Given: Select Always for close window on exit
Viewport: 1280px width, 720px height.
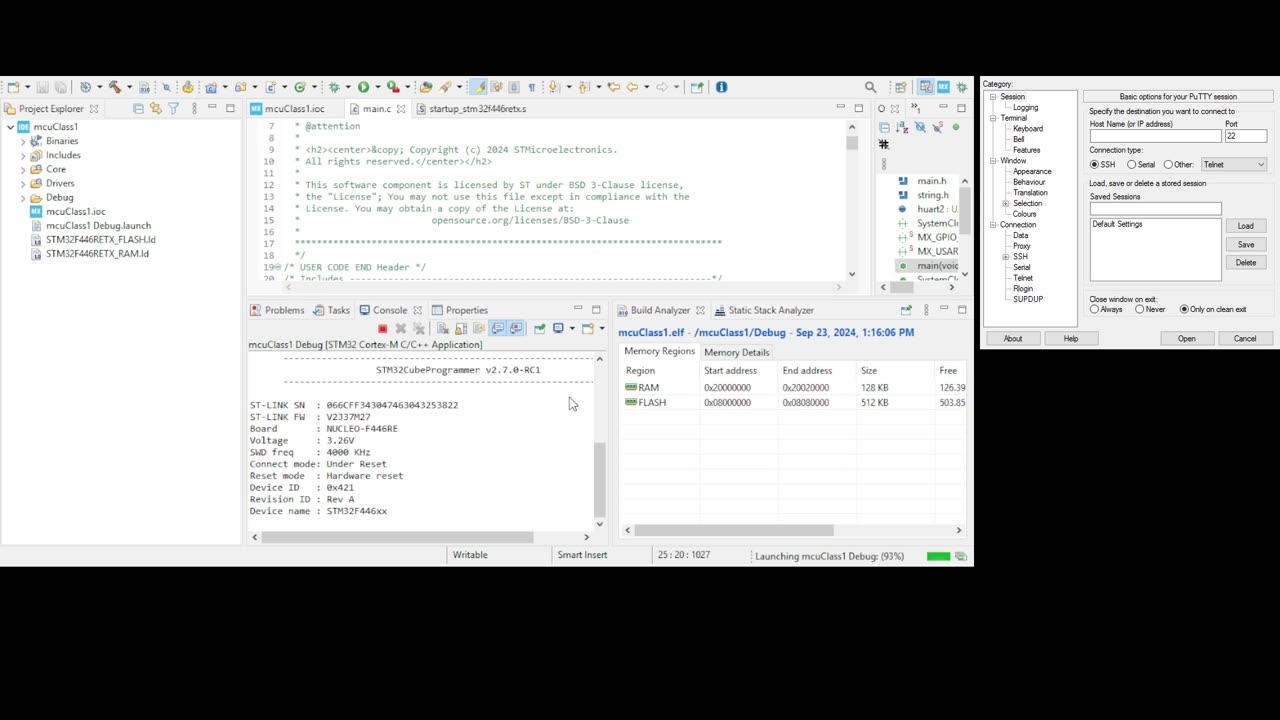Looking at the screenshot, I should (x=1095, y=310).
